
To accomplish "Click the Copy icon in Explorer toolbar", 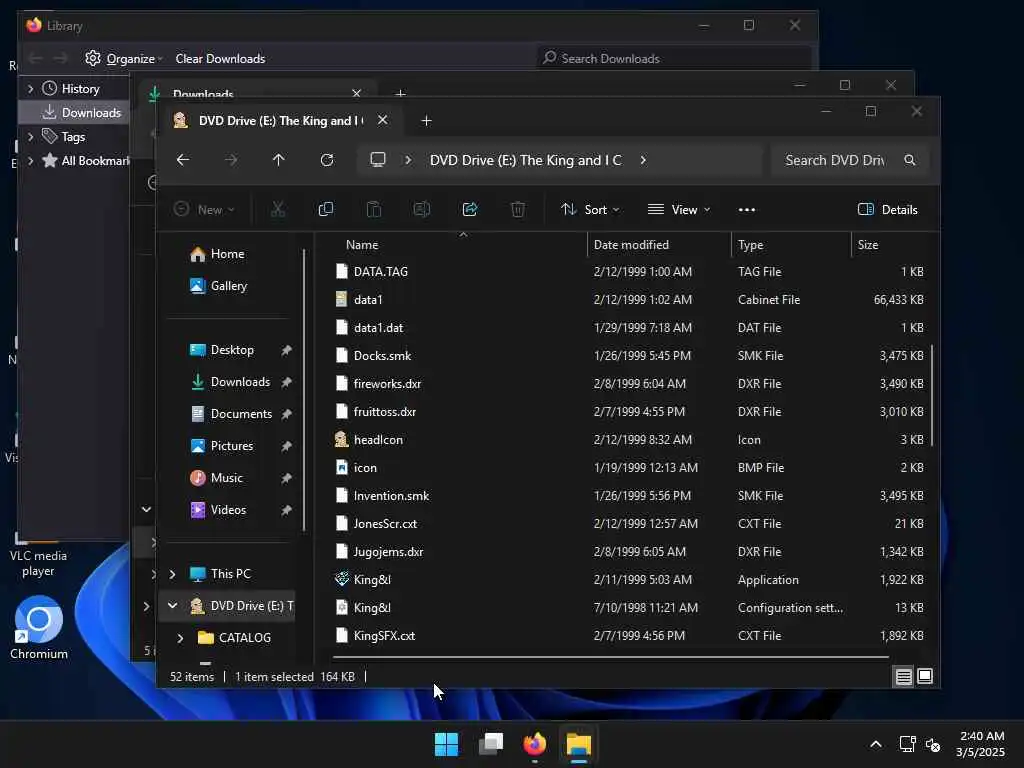I will [x=325, y=210].
